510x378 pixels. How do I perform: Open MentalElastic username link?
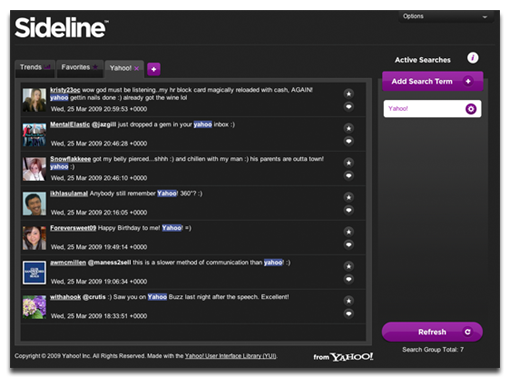tap(70, 125)
